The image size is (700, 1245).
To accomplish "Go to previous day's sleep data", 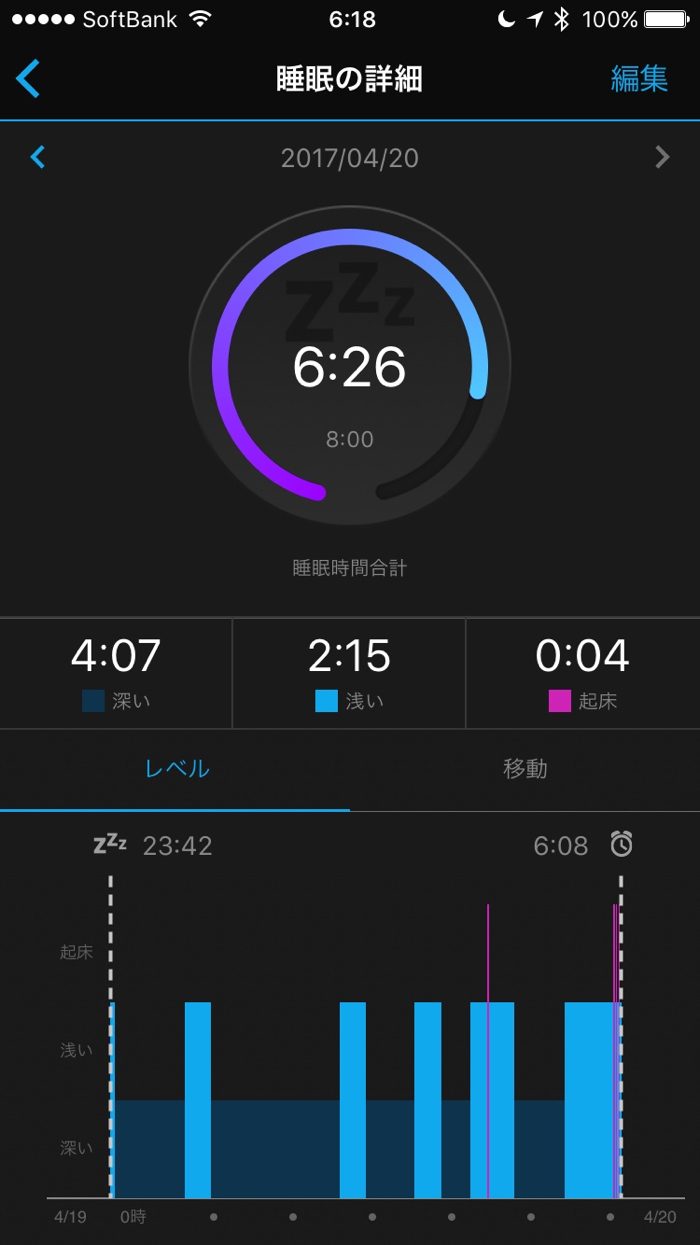I will coord(38,157).
